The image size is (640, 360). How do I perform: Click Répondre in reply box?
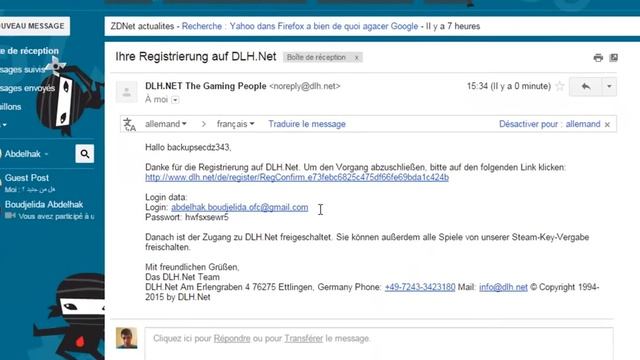tap(232, 338)
